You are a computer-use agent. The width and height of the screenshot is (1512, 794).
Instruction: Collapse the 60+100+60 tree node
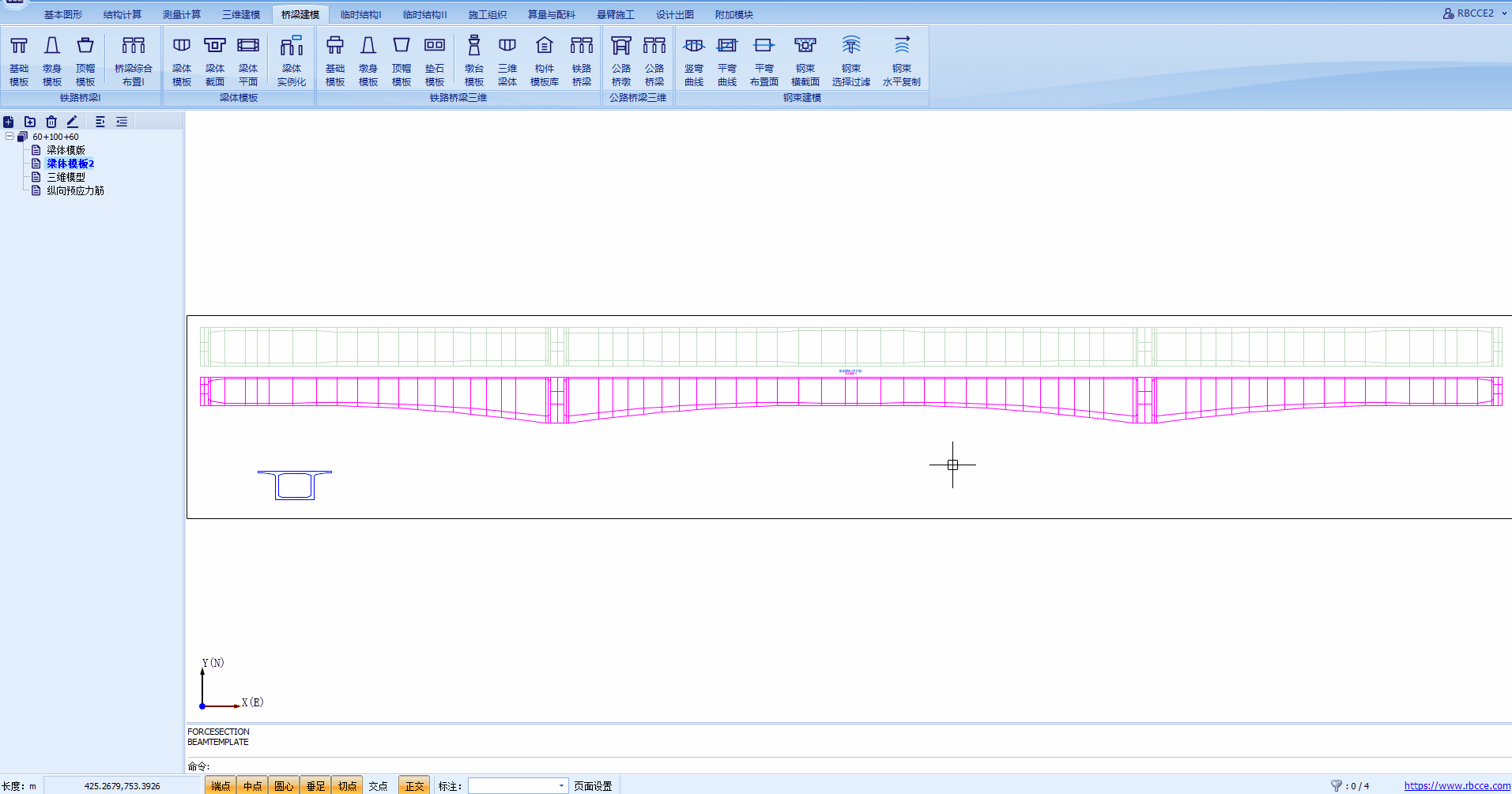pyautogui.click(x=9, y=137)
